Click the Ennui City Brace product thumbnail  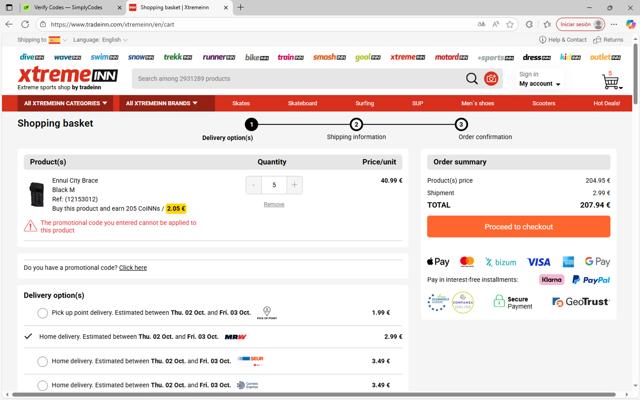pyautogui.click(x=37, y=194)
